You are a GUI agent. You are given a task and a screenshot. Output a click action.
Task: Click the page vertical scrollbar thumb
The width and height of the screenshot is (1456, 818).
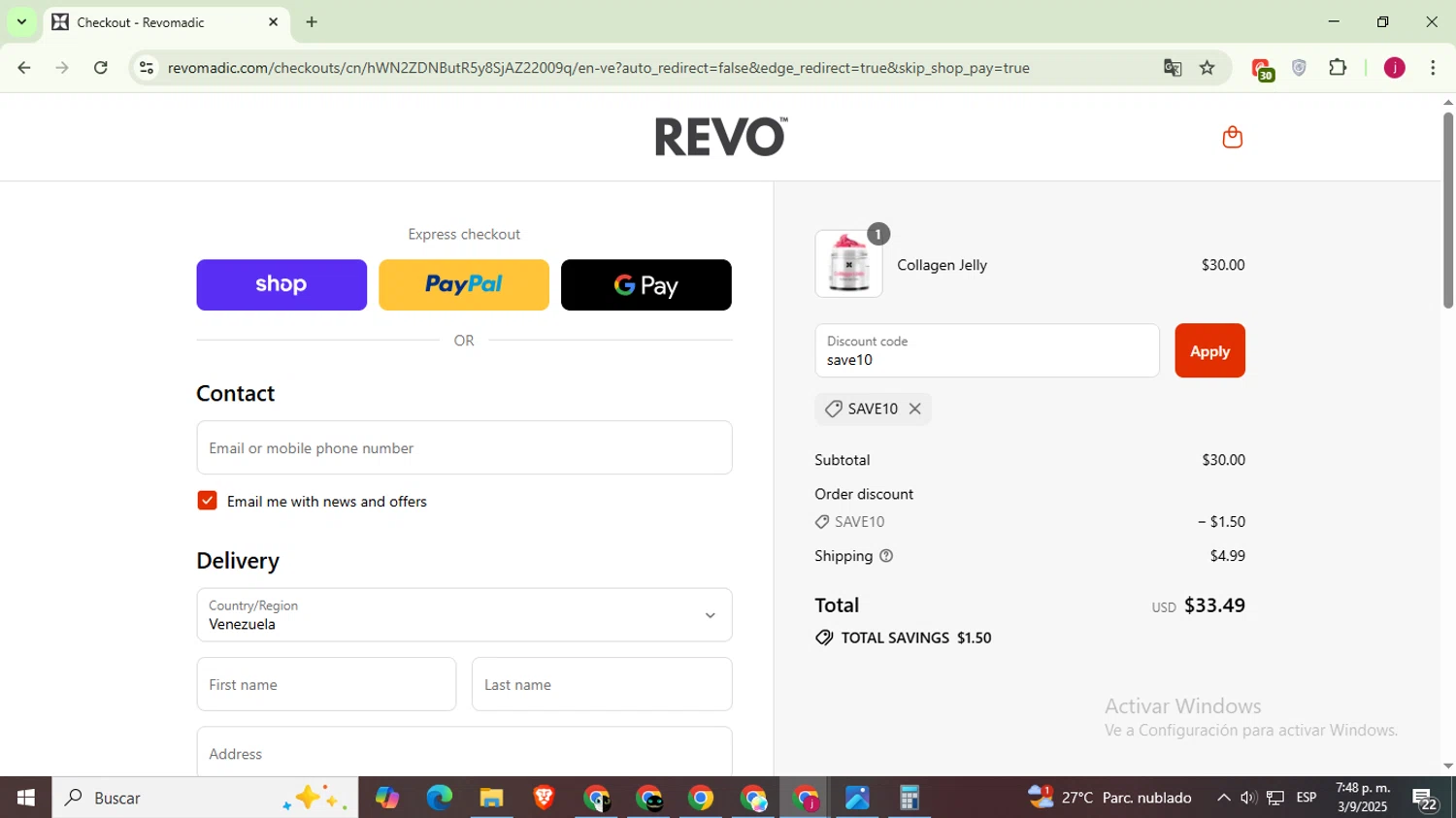[x=1447, y=210]
